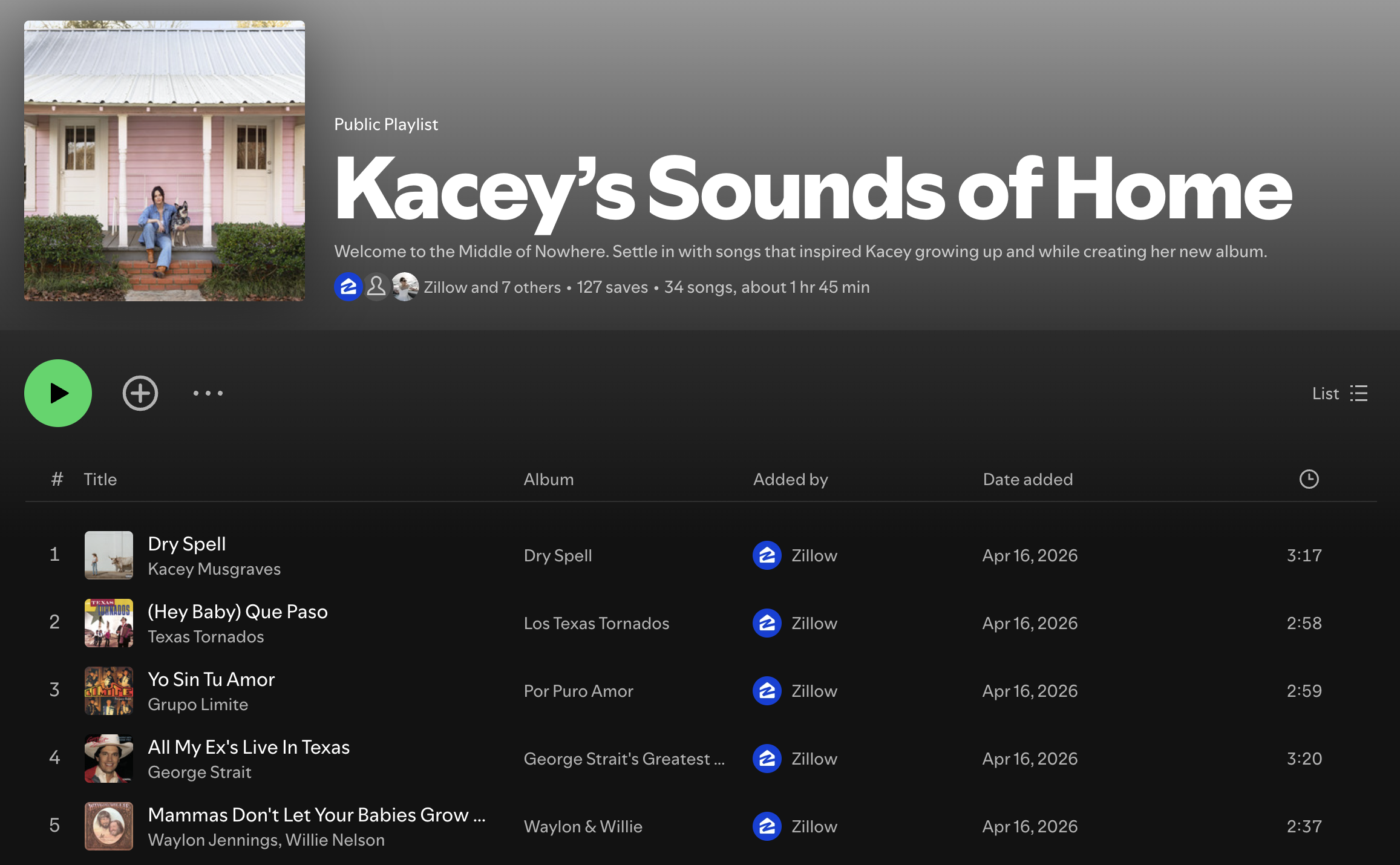Click the 3:17 duration of Dry Spell
This screenshot has height=865, width=1400.
tap(1304, 555)
